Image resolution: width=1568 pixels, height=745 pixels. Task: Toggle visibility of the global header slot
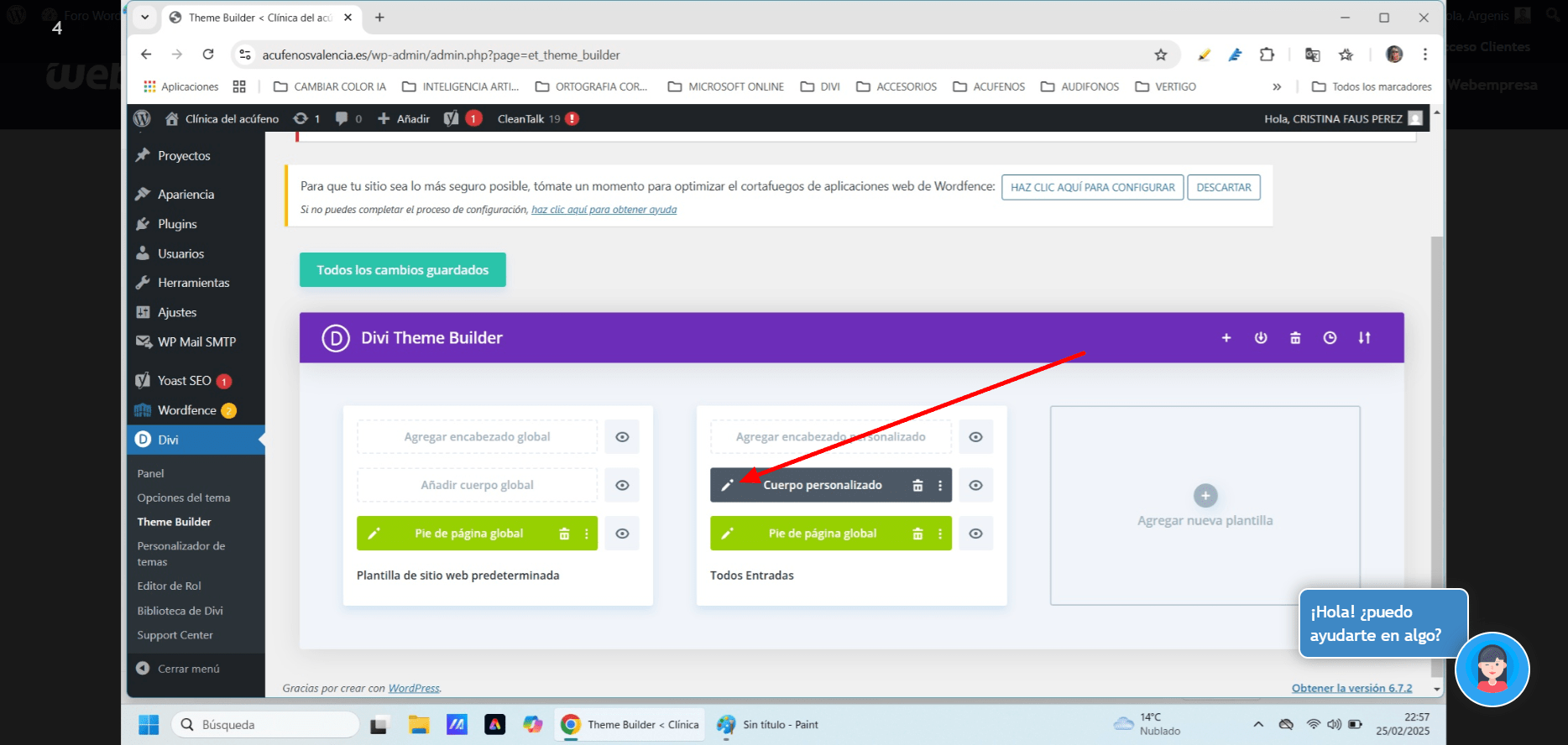pos(622,437)
